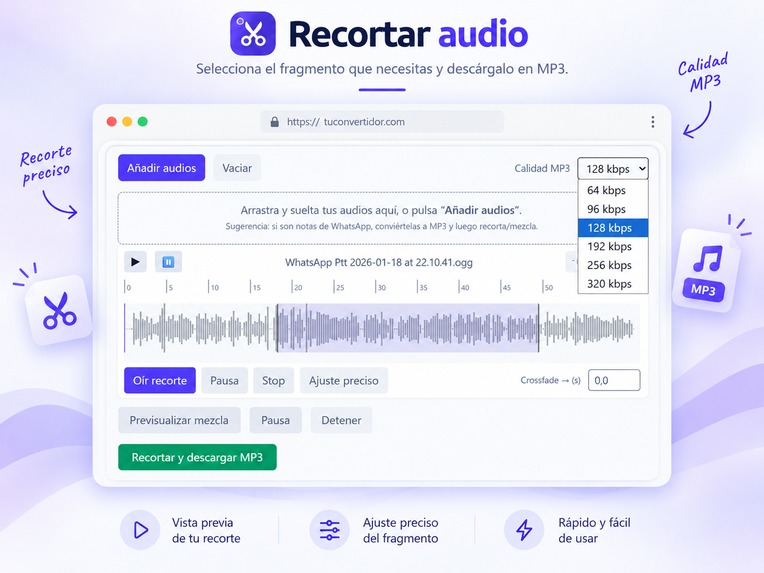Click the Crossfade seconds input field
The image size is (764, 573).
click(614, 380)
